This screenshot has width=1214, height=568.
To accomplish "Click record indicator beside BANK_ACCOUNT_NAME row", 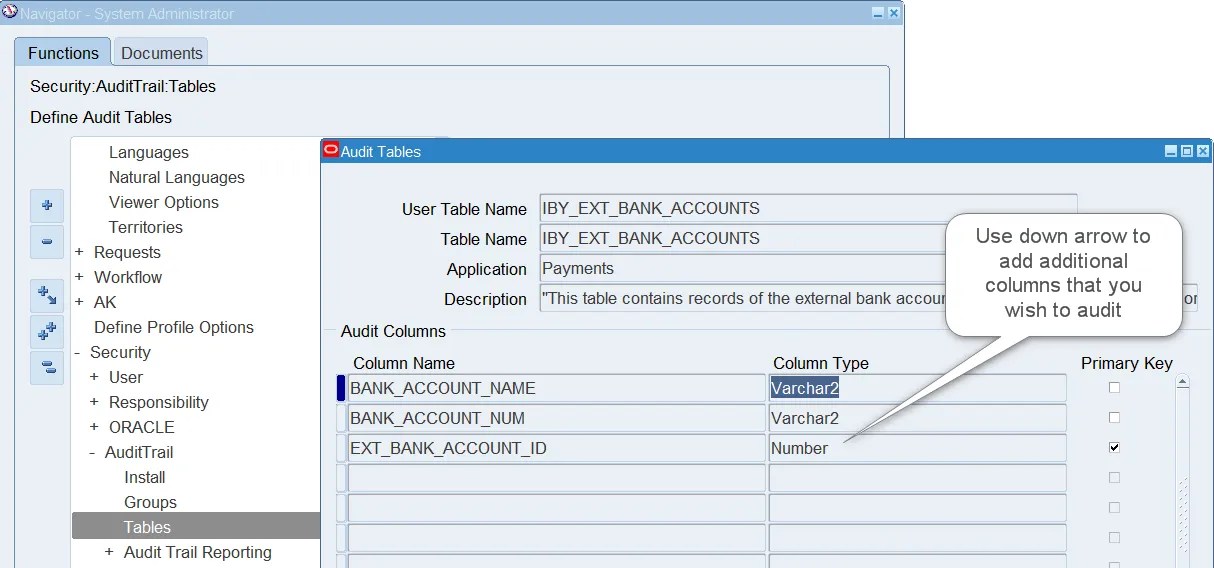I will pos(341,388).
